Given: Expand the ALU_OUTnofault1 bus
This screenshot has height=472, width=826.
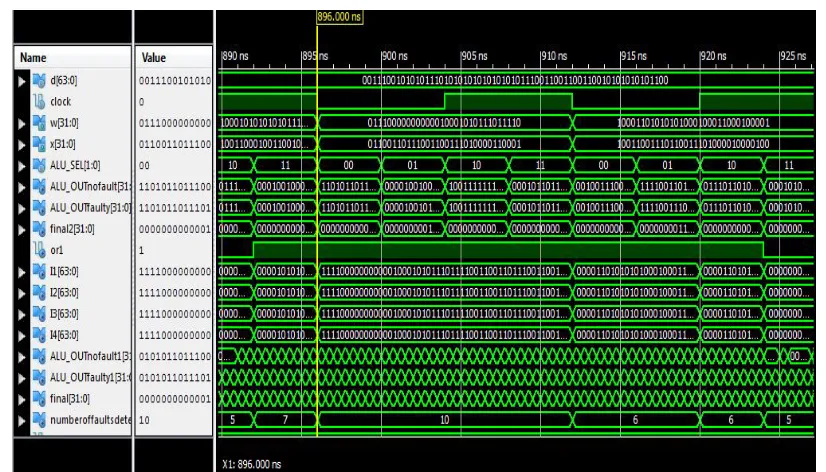Looking at the screenshot, I should [22, 357].
